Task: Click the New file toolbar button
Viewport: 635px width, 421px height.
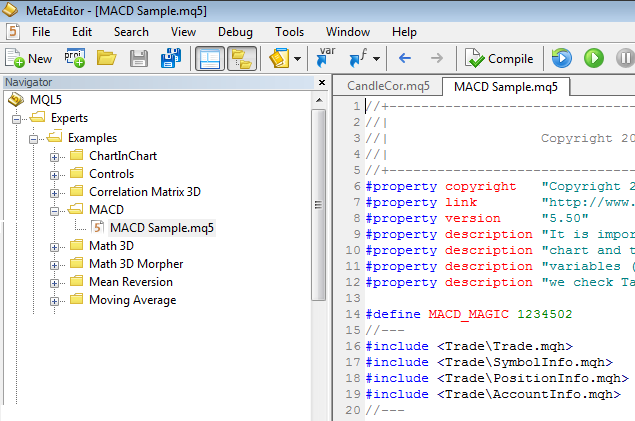Action: point(28,58)
